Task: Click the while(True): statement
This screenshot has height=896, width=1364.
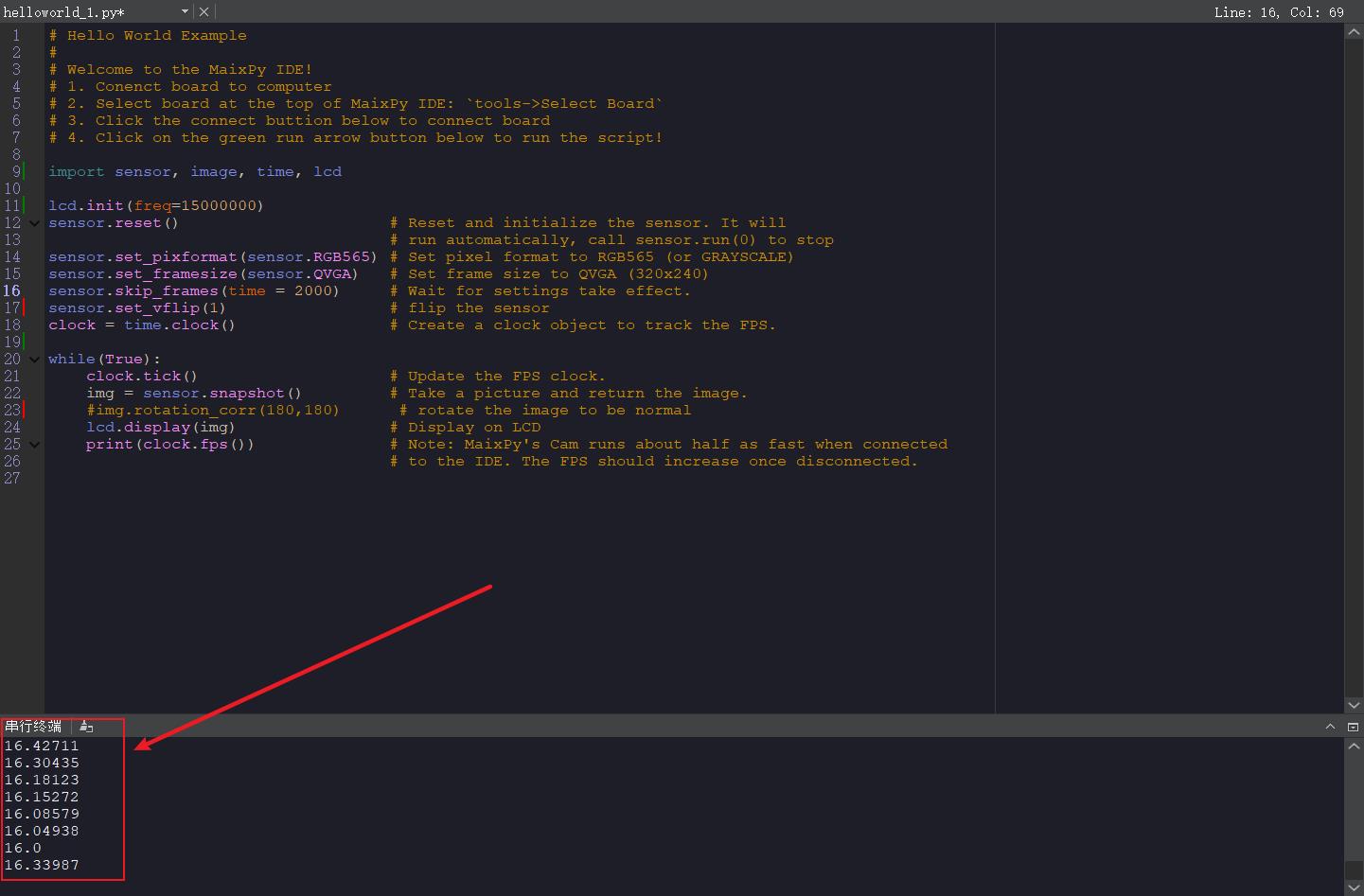Action: [x=104, y=359]
